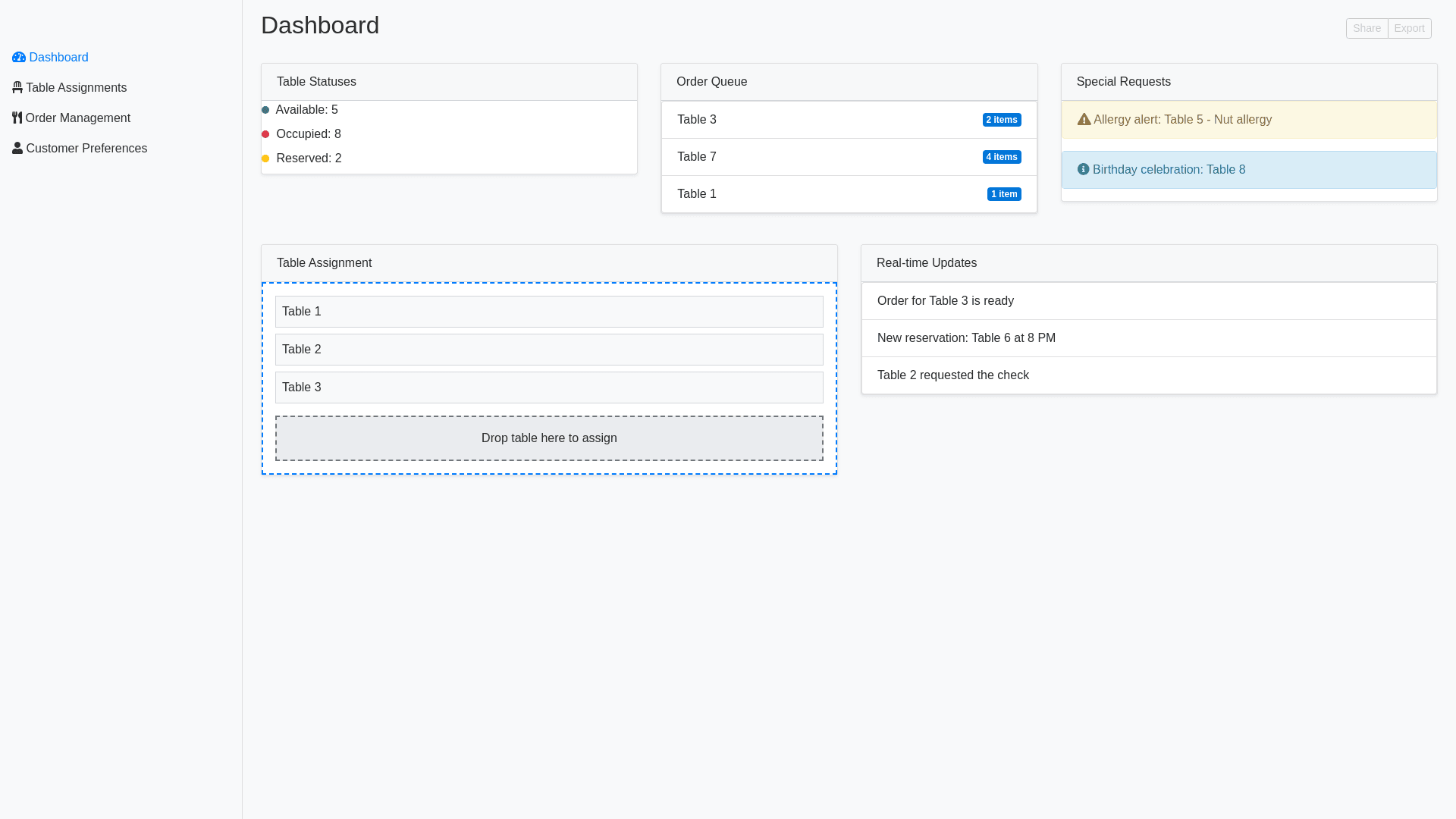
Task: Open 'Table 2 requested the check' update
Action: [953, 375]
